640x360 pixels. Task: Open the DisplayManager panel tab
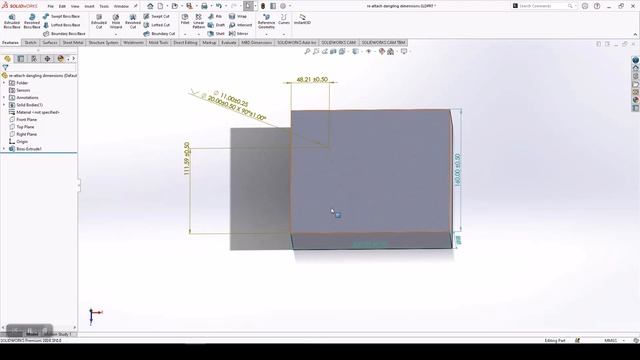coord(60,59)
